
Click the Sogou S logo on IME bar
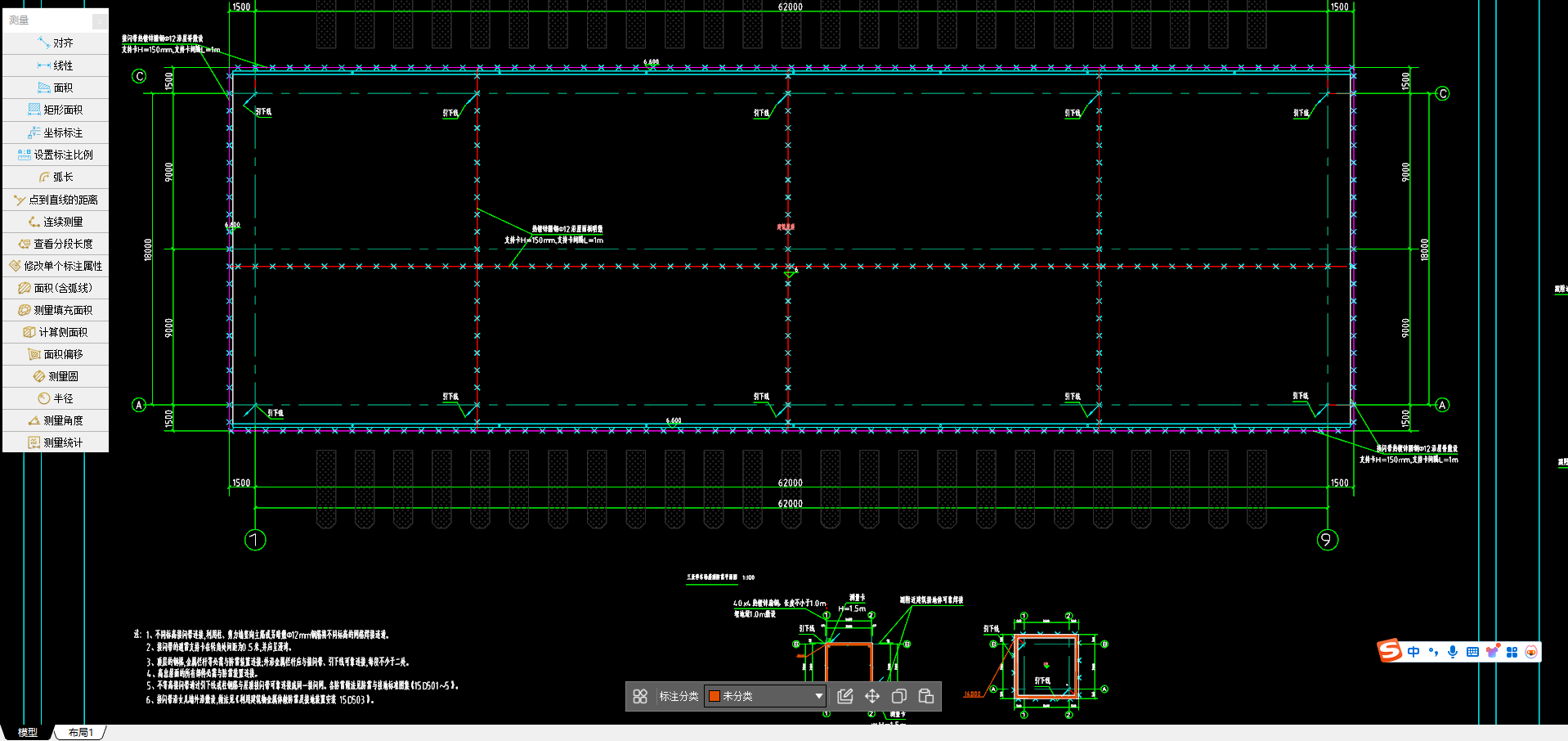point(1390,651)
